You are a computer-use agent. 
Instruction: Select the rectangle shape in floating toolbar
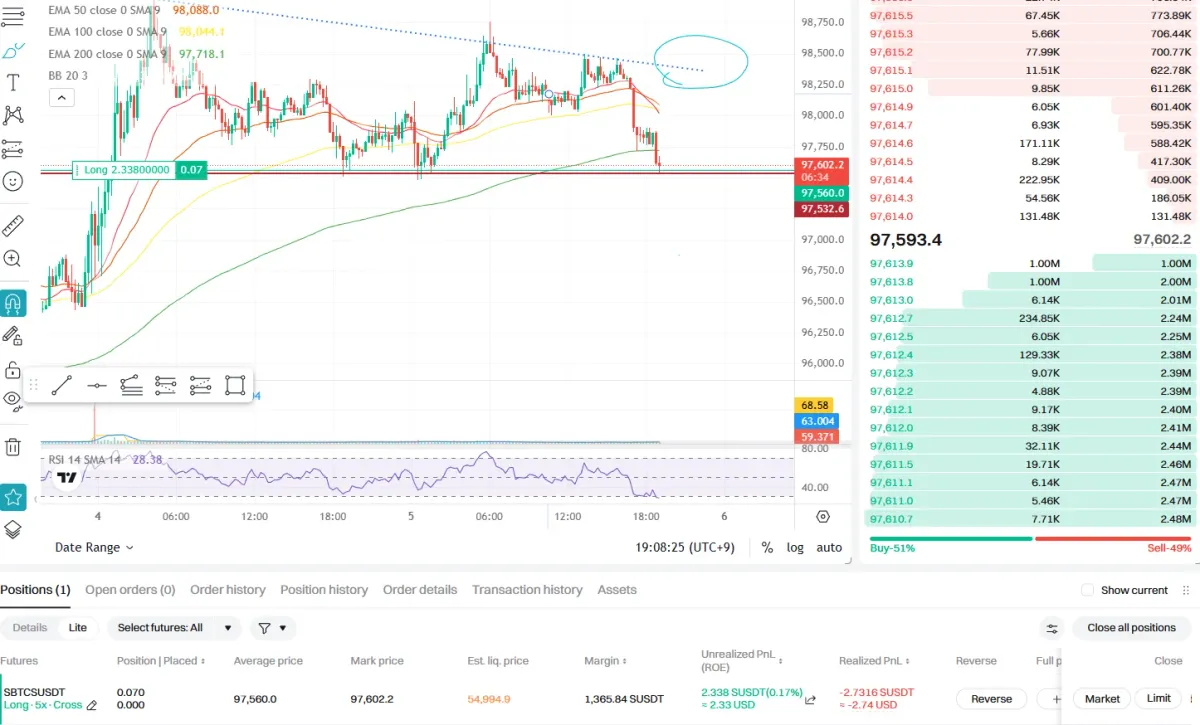click(235, 385)
